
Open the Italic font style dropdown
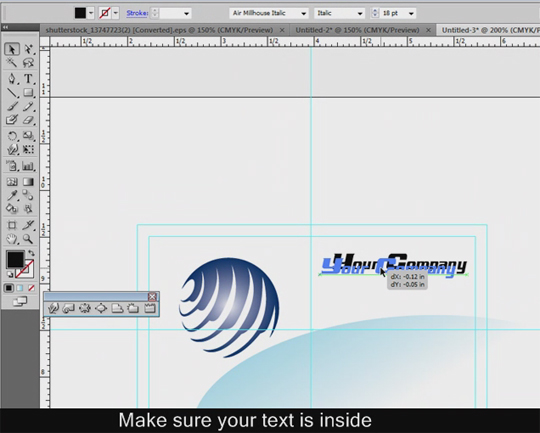pyautogui.click(x=360, y=13)
